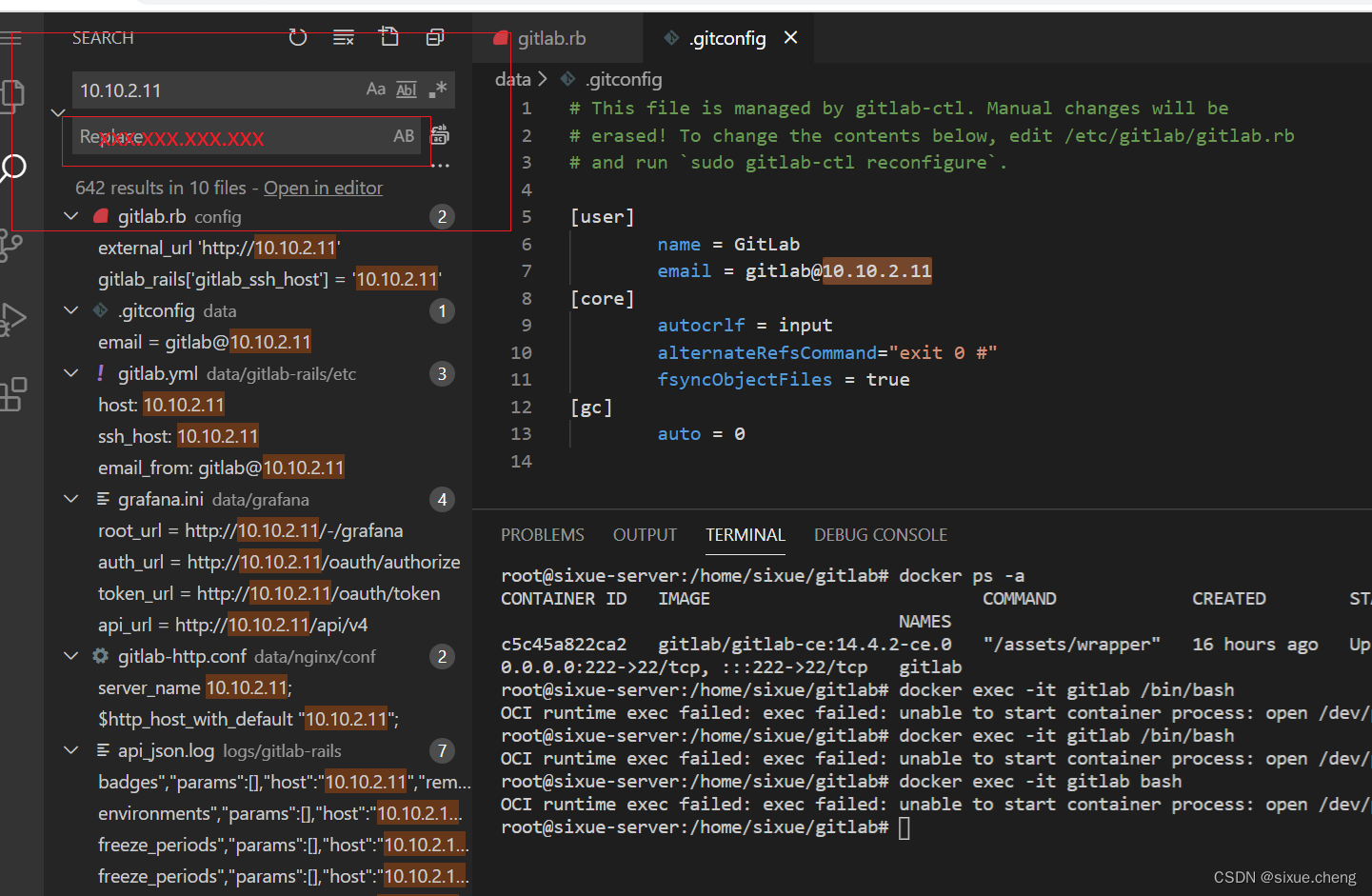Click the .gitconfig file icon in results
Viewport: 1372px width, 896px height.
click(101, 310)
